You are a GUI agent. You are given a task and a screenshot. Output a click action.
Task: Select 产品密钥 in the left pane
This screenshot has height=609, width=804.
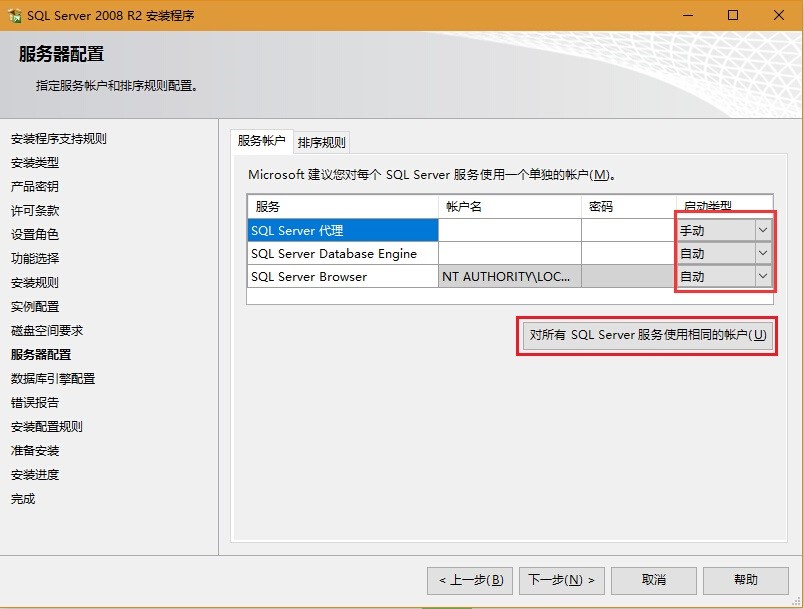pyautogui.click(x=35, y=186)
